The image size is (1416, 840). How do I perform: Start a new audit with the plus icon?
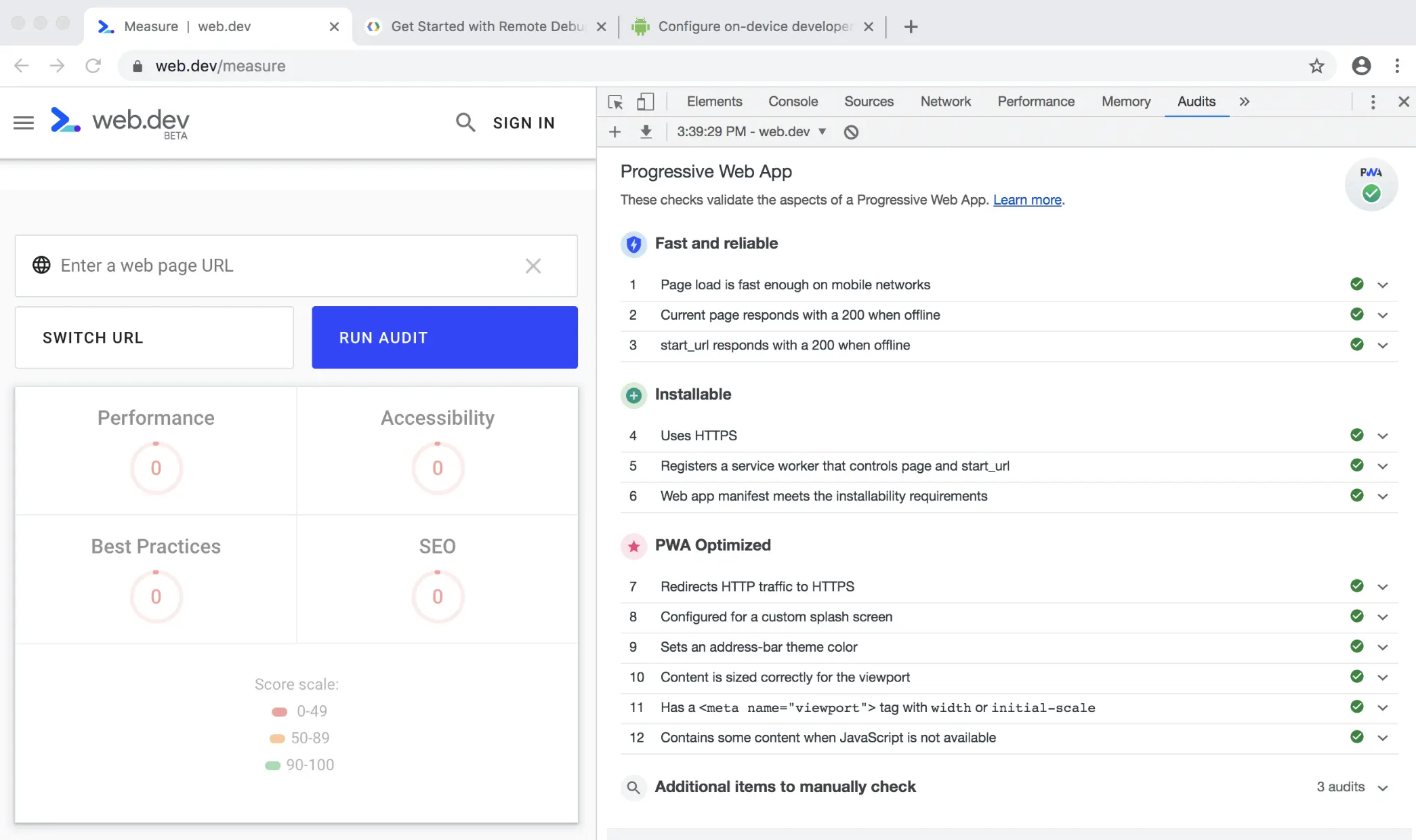tap(615, 131)
